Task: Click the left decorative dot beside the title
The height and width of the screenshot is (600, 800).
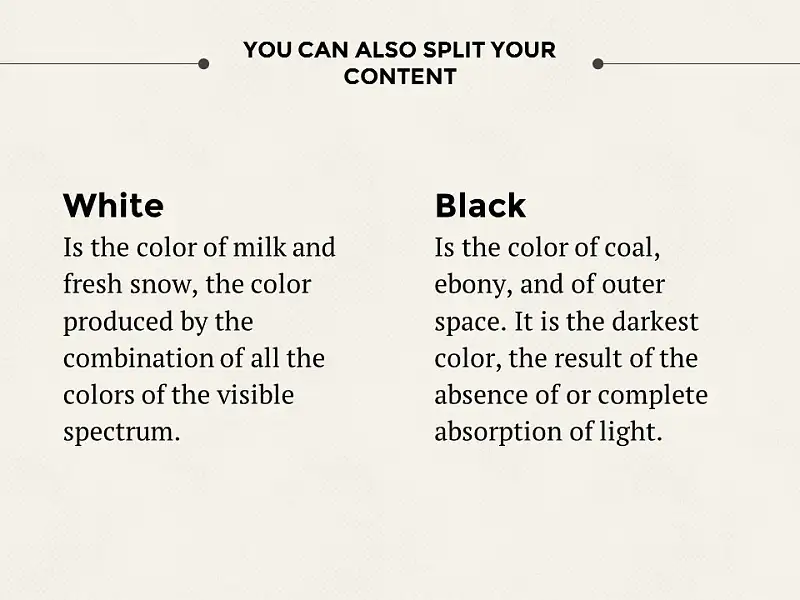Action: click(x=204, y=64)
